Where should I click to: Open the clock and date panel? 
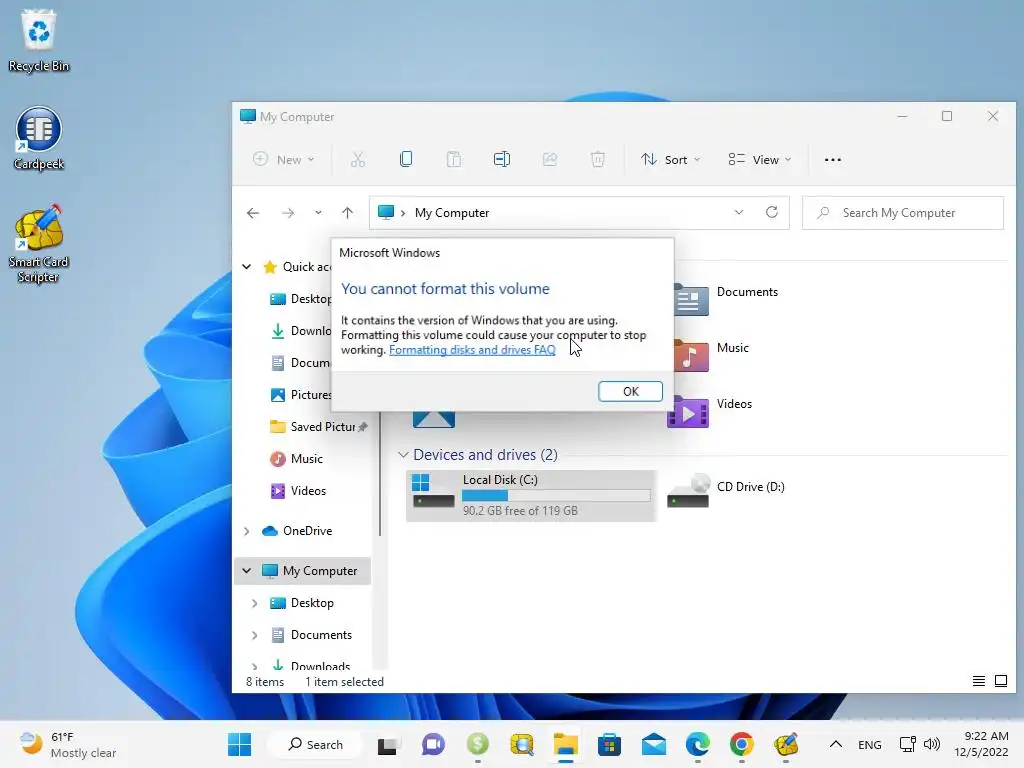[x=982, y=744]
